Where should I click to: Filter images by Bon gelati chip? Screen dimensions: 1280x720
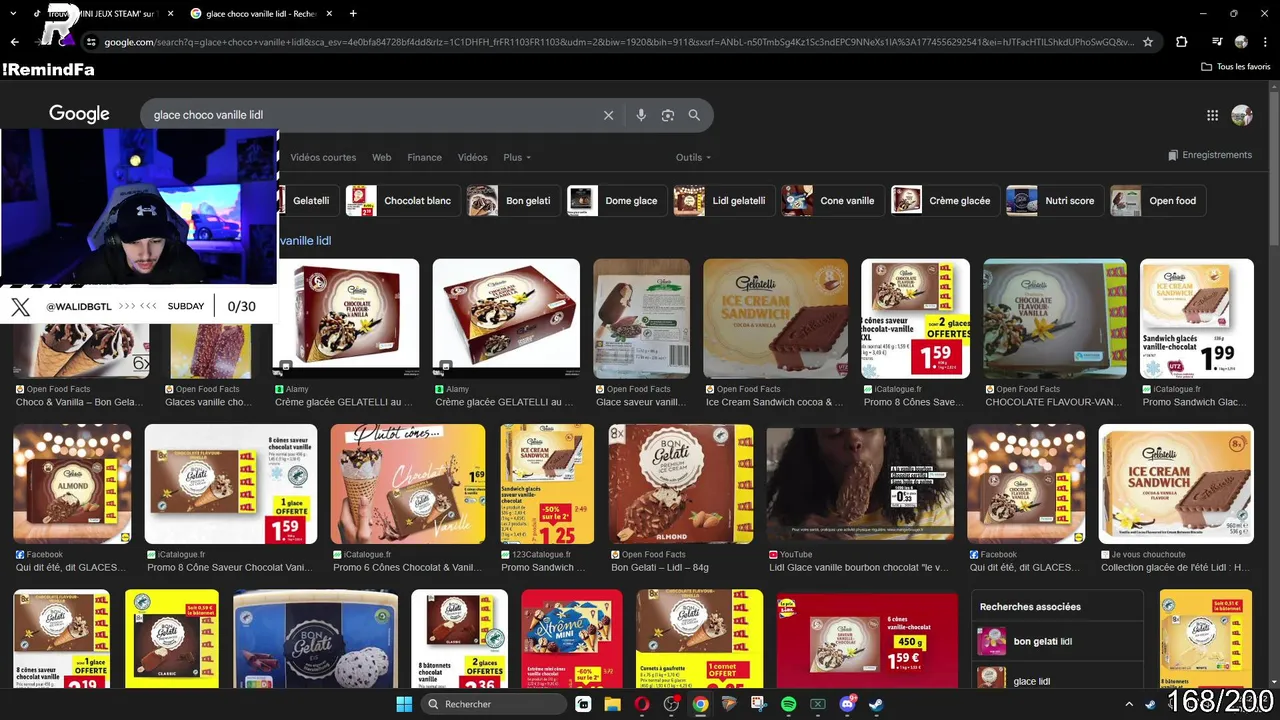[x=513, y=201]
